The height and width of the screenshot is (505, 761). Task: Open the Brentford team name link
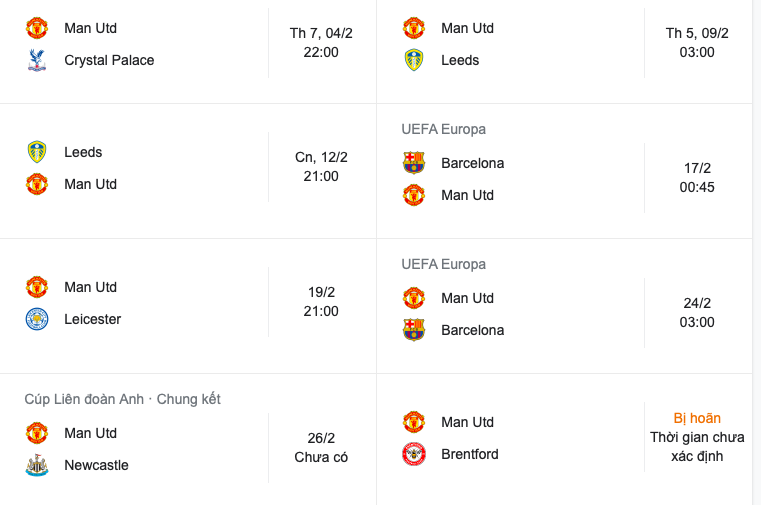[469, 454]
